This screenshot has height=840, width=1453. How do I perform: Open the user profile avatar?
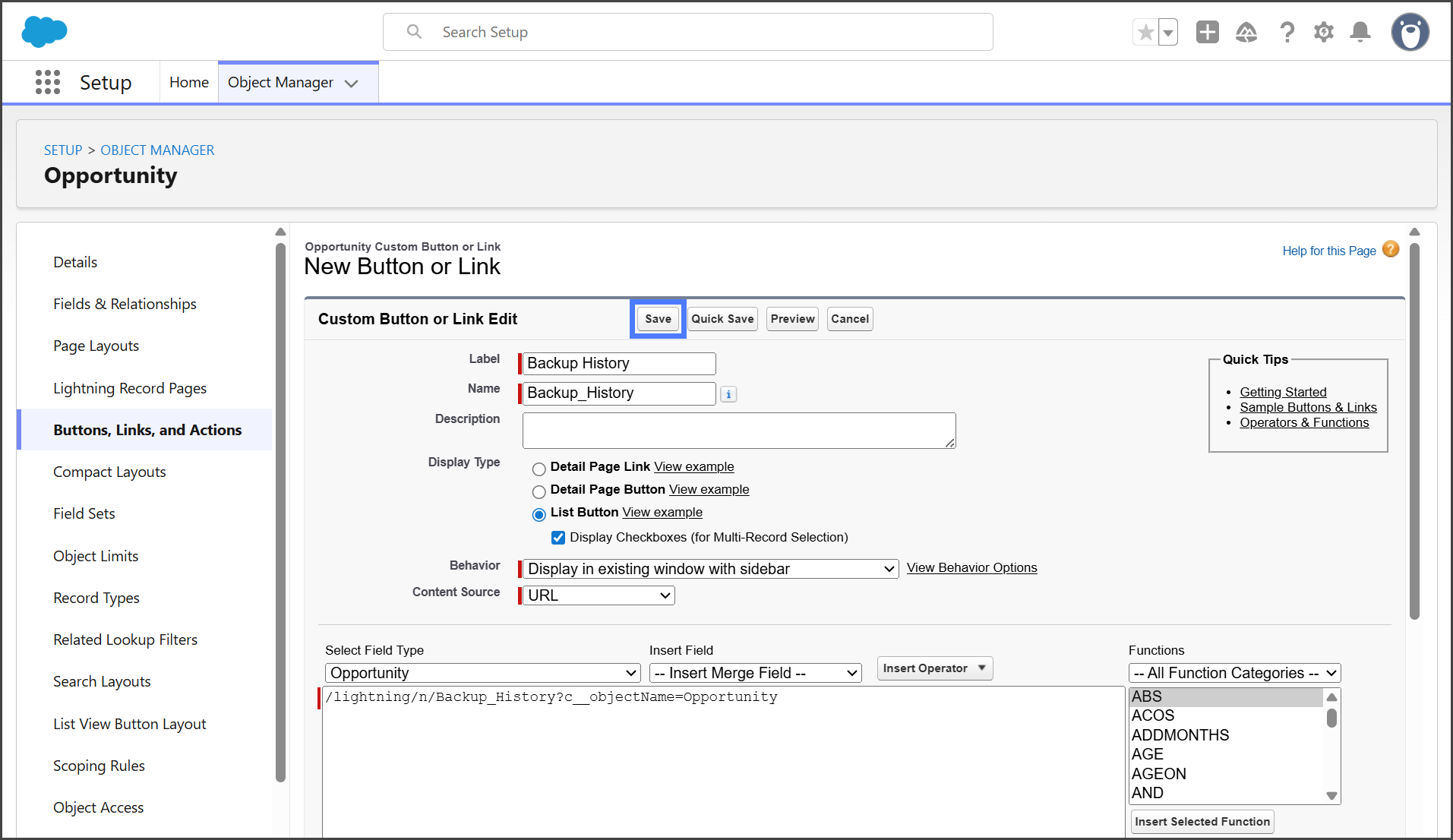click(x=1410, y=32)
